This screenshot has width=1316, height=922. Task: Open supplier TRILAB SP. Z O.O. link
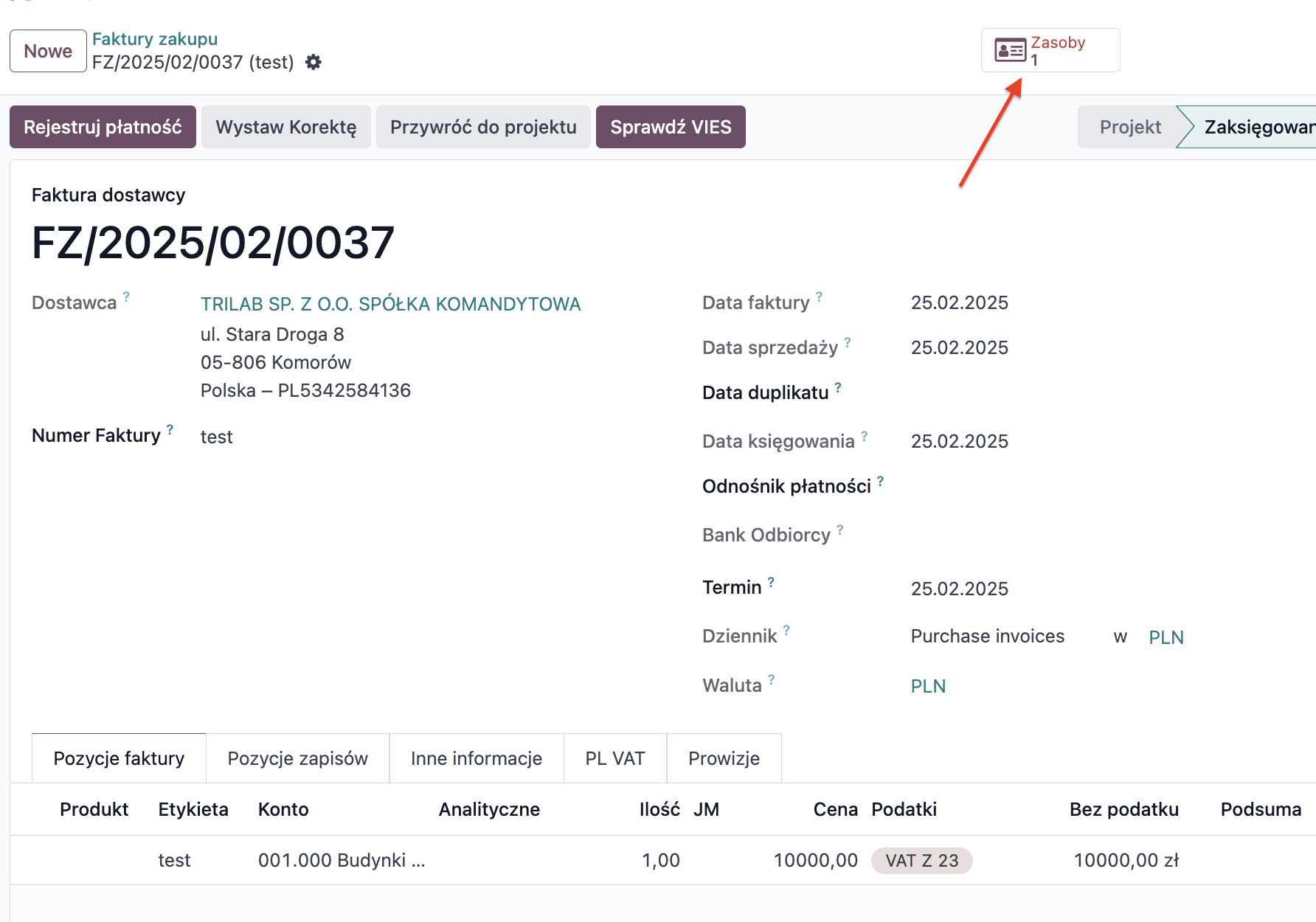[390, 304]
